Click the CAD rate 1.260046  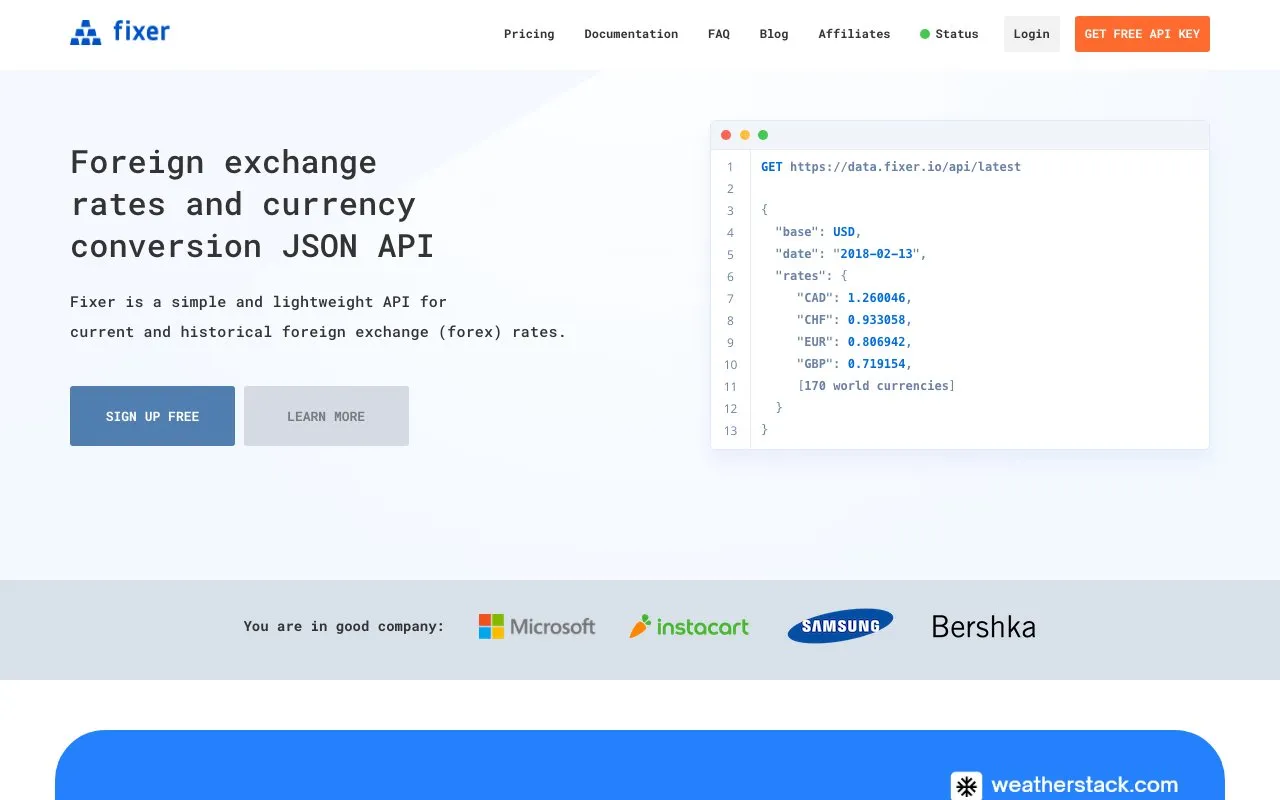point(876,298)
